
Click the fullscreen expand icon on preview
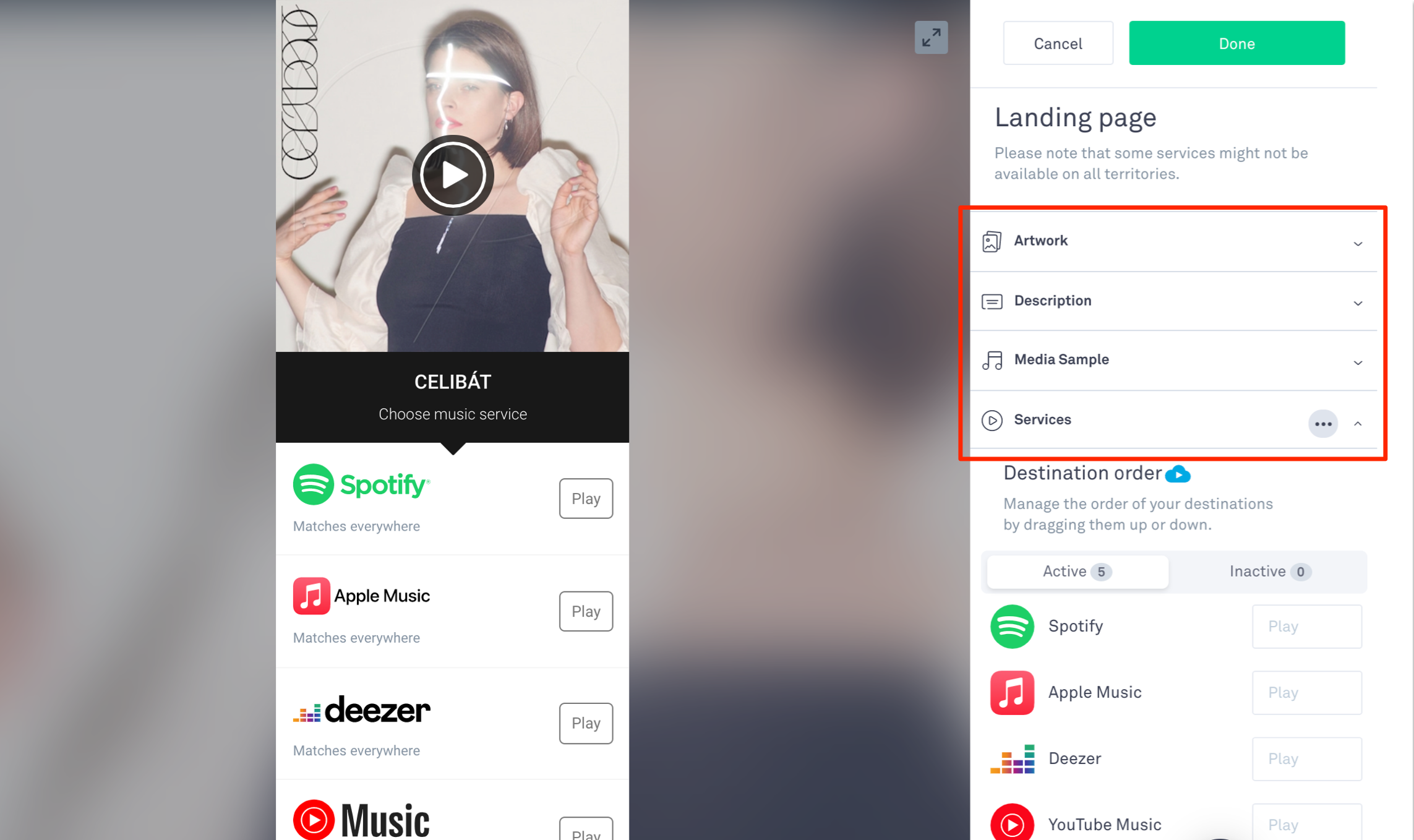[931, 38]
